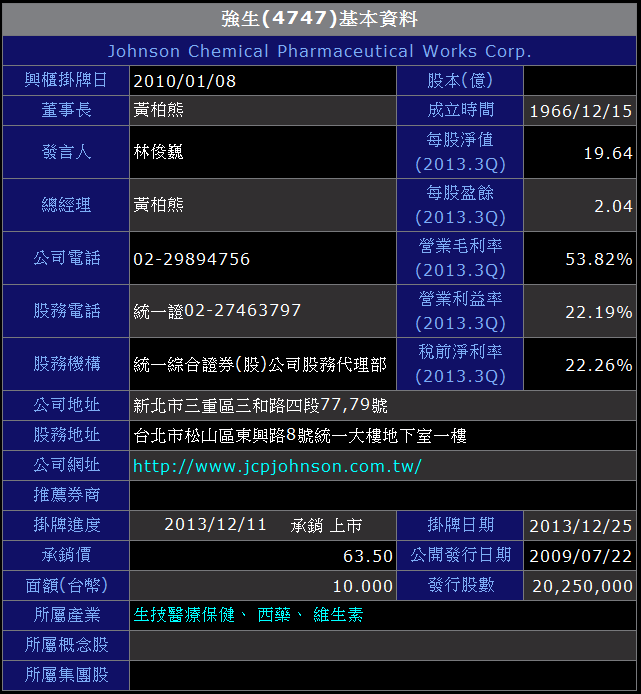Click the general manager name in 總經理 row
This screenshot has width=641, height=694.
[158, 205]
